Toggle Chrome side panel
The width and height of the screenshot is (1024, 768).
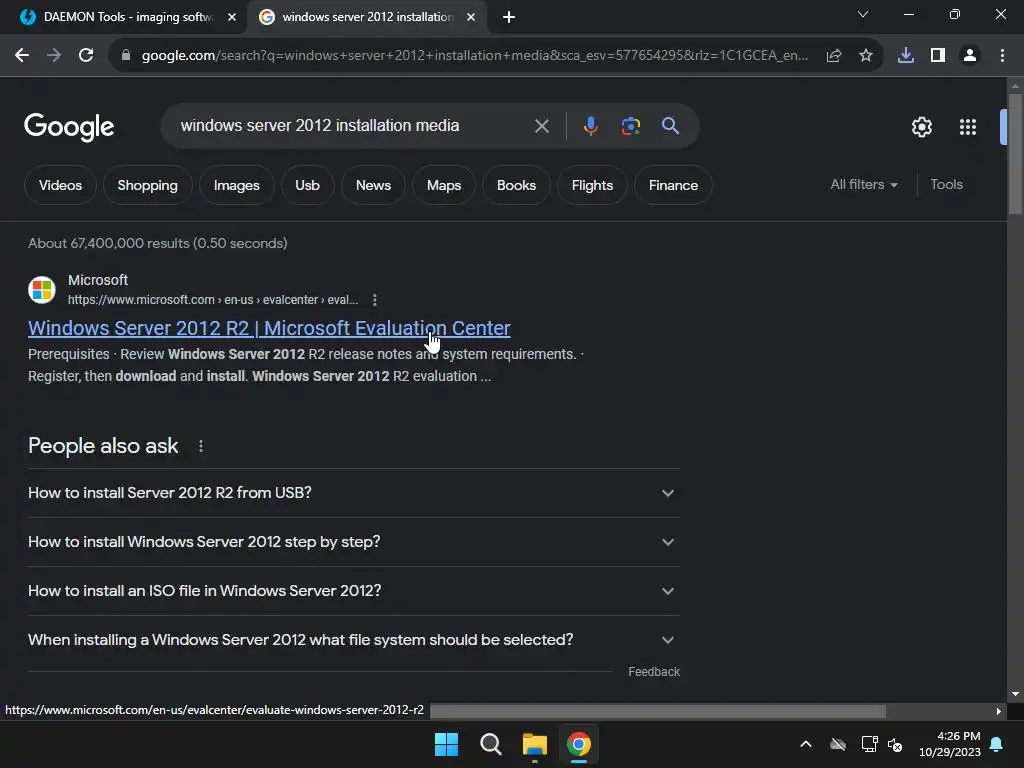pos(938,56)
